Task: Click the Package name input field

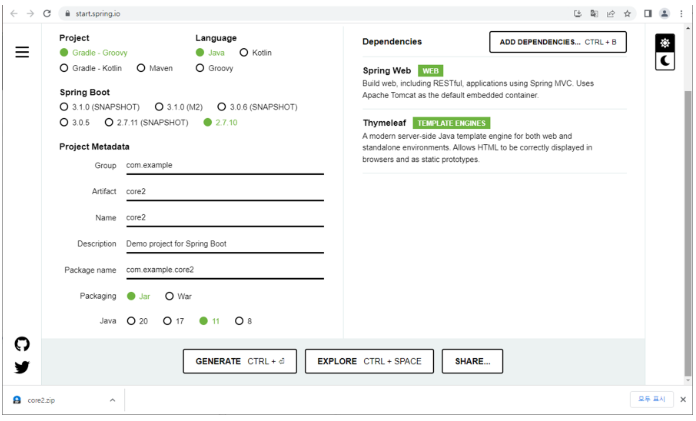Action: point(225,270)
